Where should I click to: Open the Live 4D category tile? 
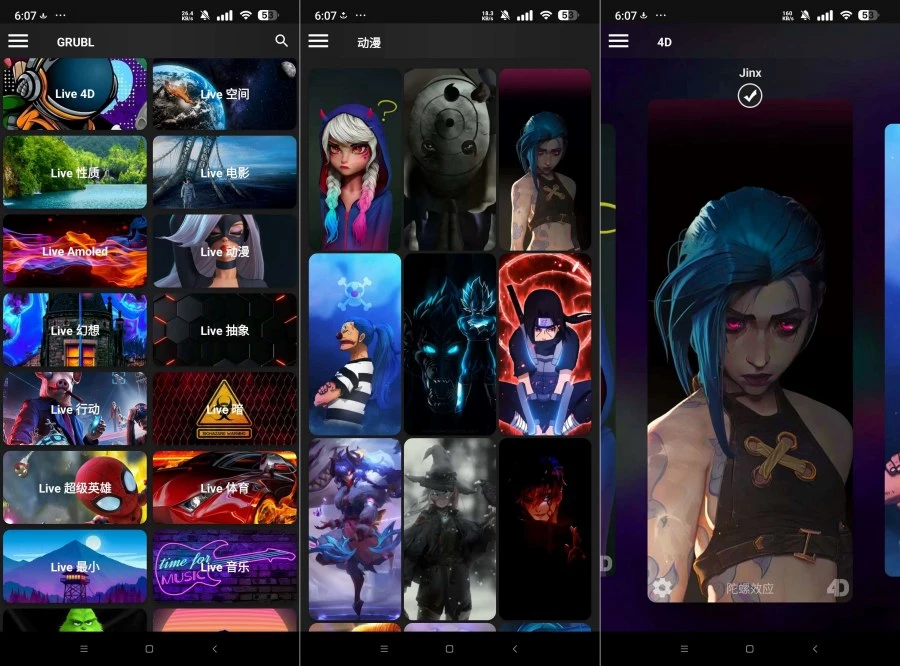75,94
